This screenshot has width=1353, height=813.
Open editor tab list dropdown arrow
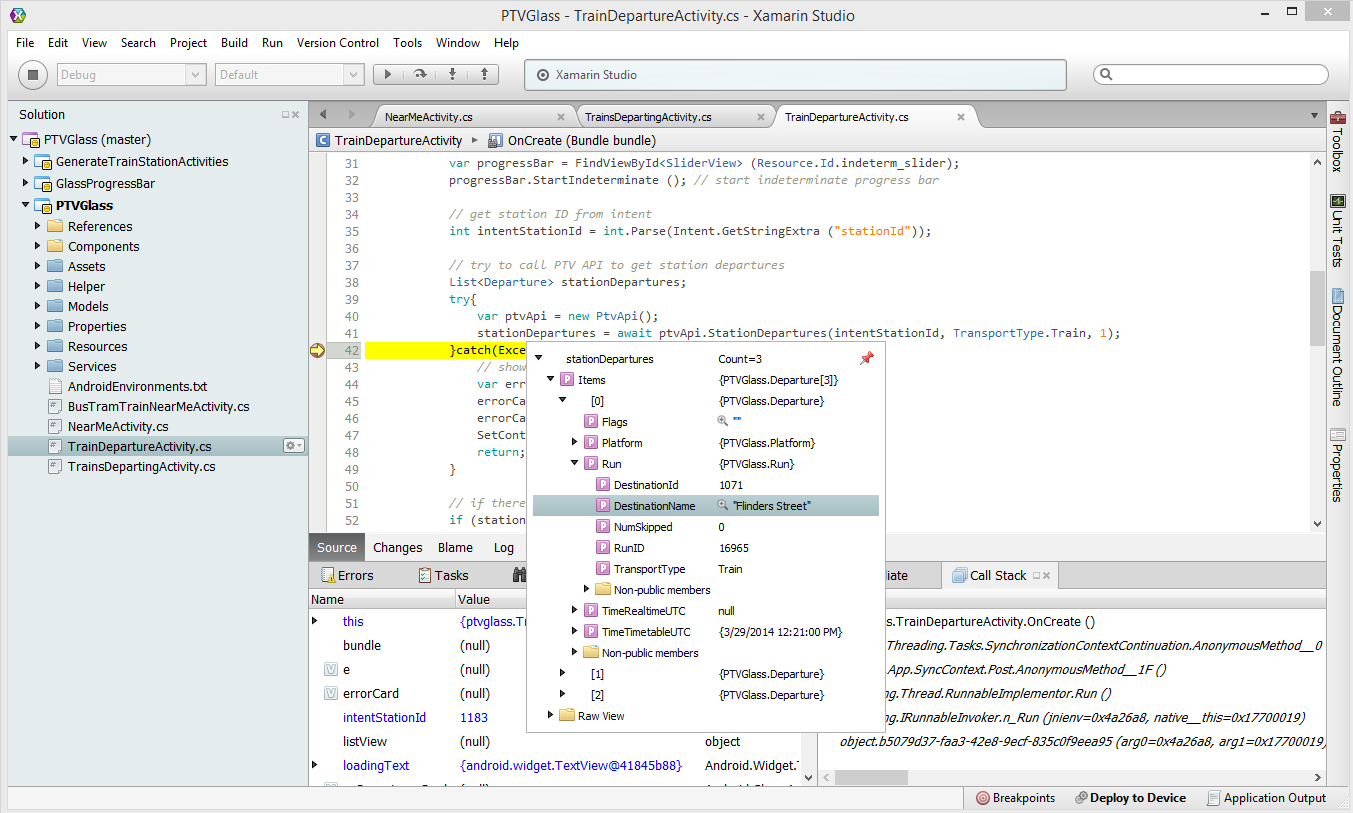click(1314, 116)
